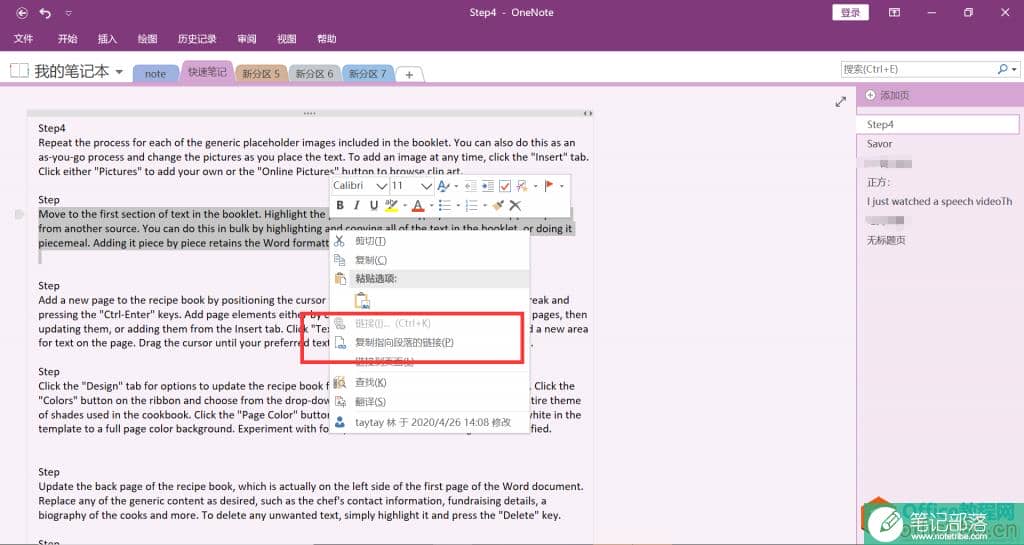Switch to the 绘图 ribbon tab

point(147,39)
